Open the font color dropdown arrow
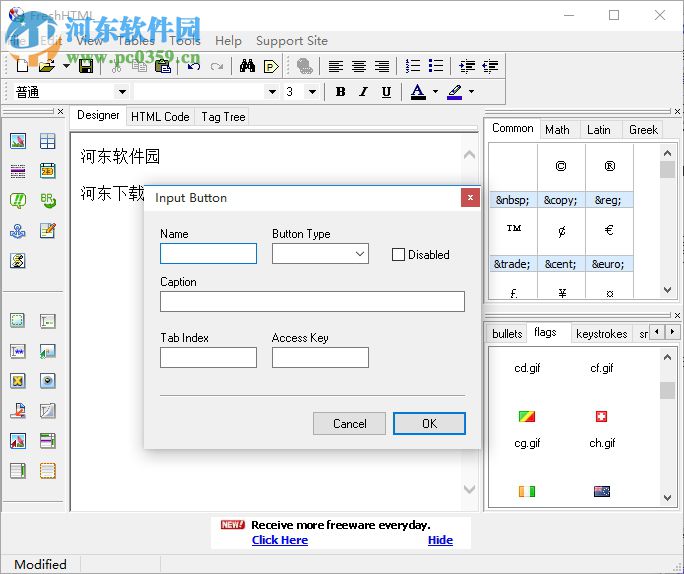The image size is (684, 574). (x=435, y=92)
